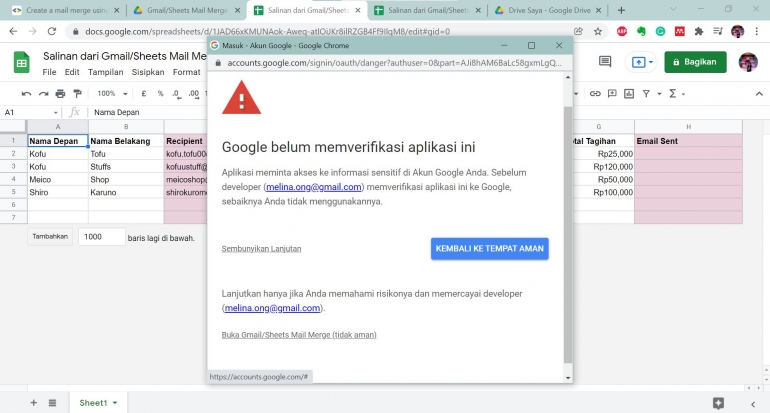Click Buka Gmail/Sheets Mail Merge (tidak aman)
The image size is (770, 413).
click(x=299, y=335)
